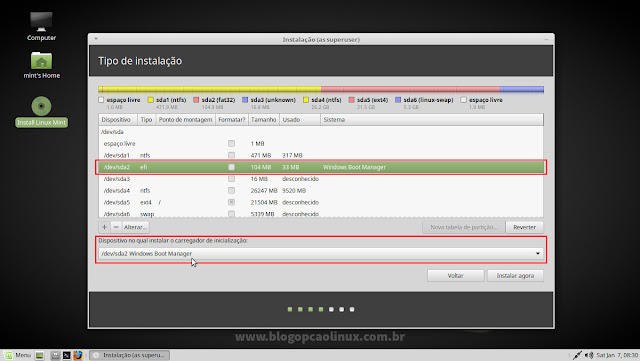This screenshot has width=640, height=361.
Task: Click the sda5 (ext4) red legend swatch
Action: click(x=351, y=100)
